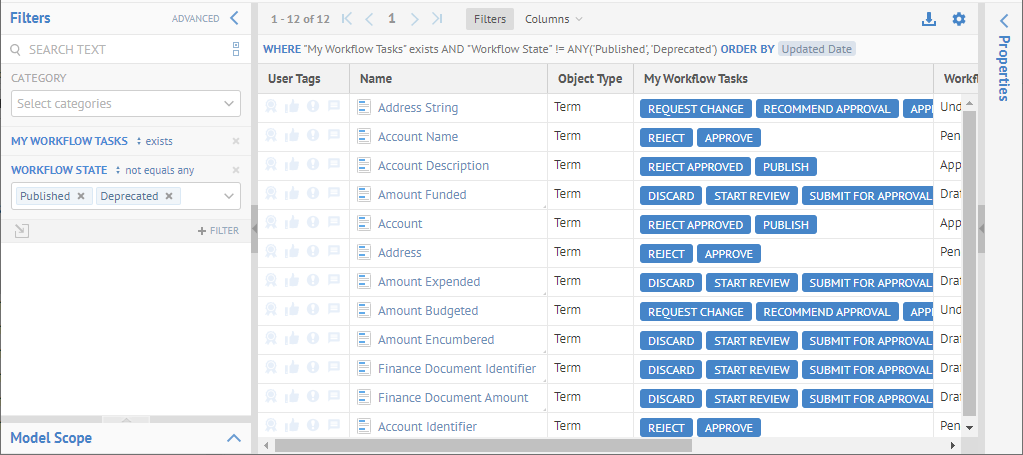Open the grid settings gear
This screenshot has width=1023, height=455.
click(x=959, y=19)
